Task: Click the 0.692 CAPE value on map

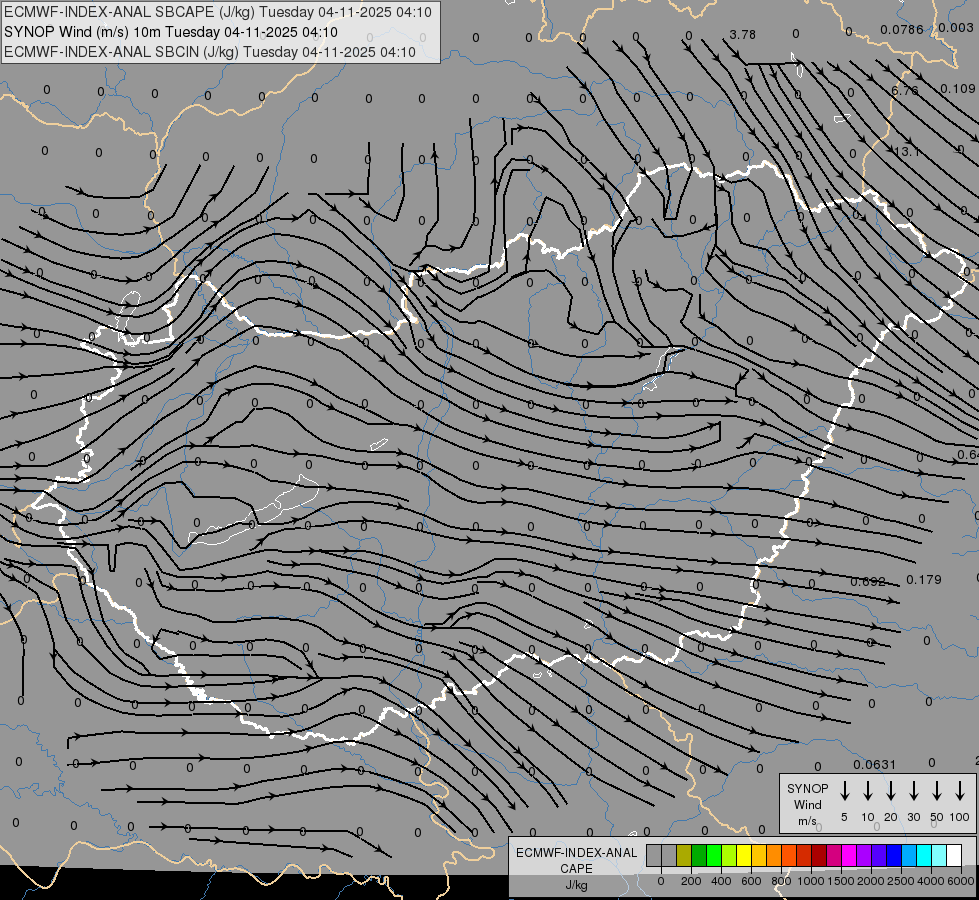Action: click(867, 581)
